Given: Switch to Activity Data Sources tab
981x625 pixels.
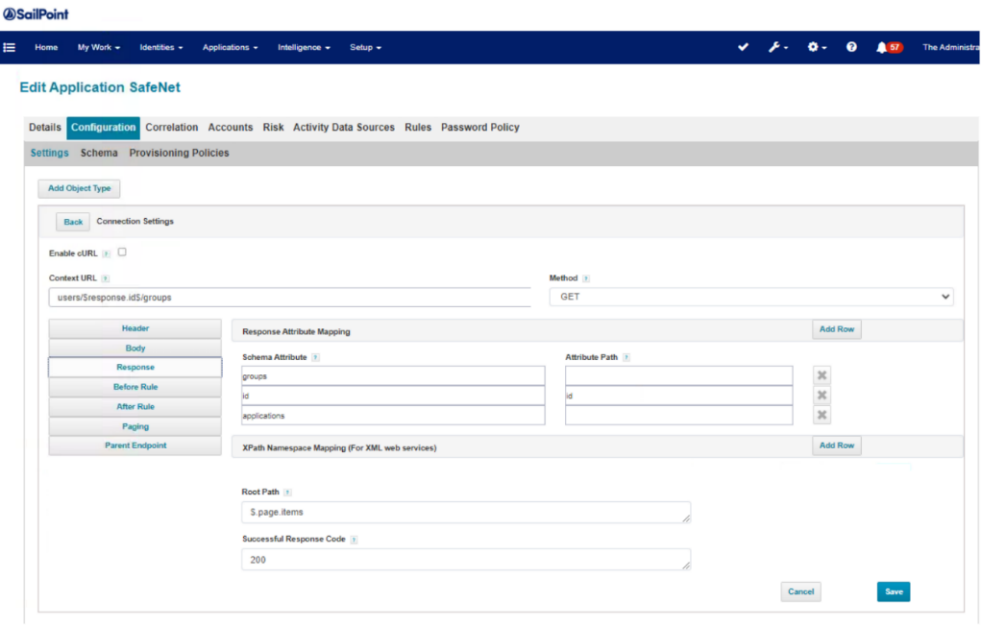Looking at the screenshot, I should [x=344, y=128].
